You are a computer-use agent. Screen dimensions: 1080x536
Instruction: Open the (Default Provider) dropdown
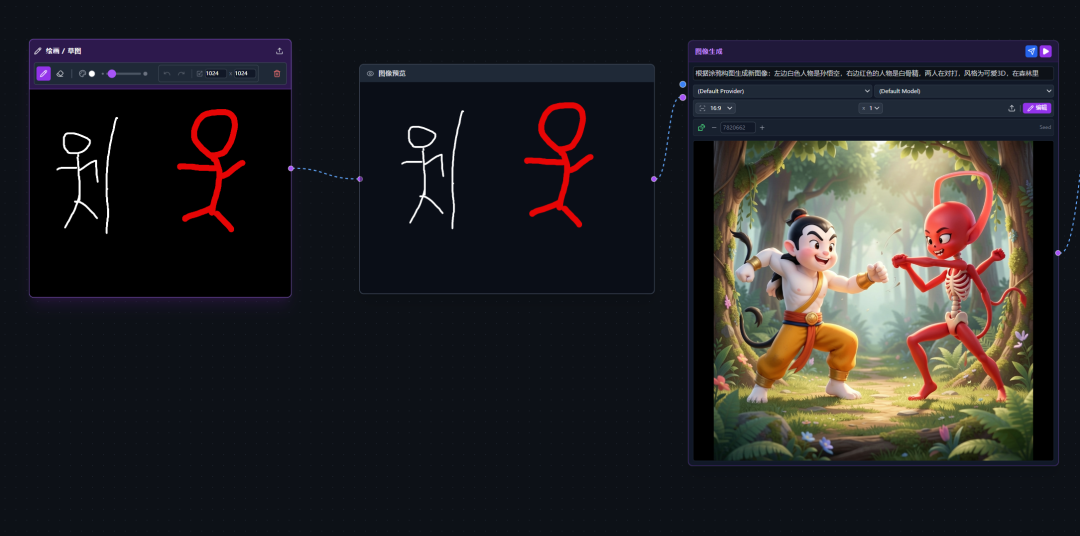(783, 91)
